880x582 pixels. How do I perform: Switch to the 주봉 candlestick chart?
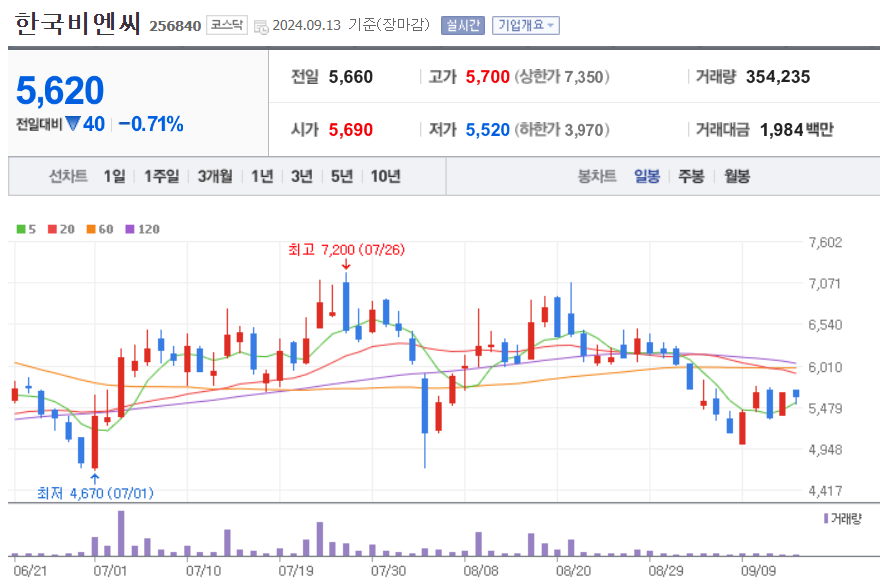click(x=691, y=176)
